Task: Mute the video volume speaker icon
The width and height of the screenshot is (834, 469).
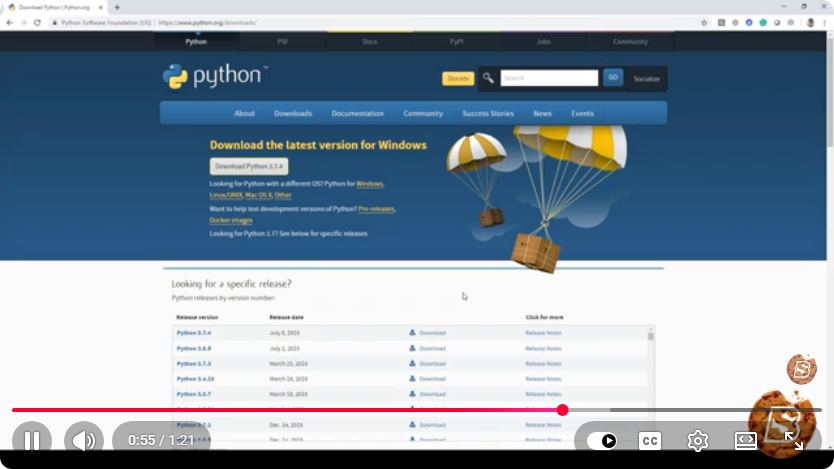Action: [84, 440]
